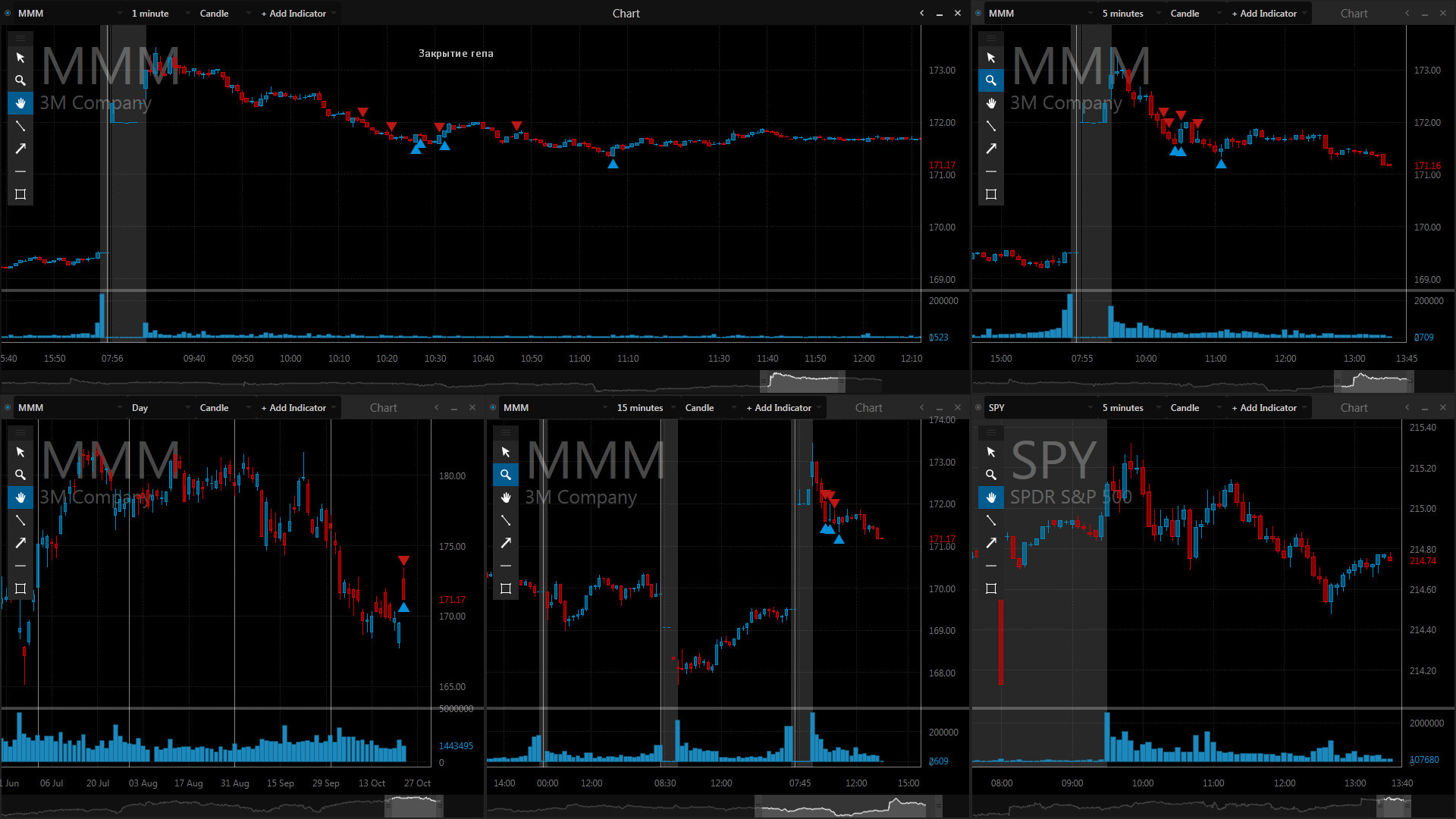The image size is (1456, 819).
Task: Select arrow tool in MMM Day chart
Action: click(x=20, y=543)
